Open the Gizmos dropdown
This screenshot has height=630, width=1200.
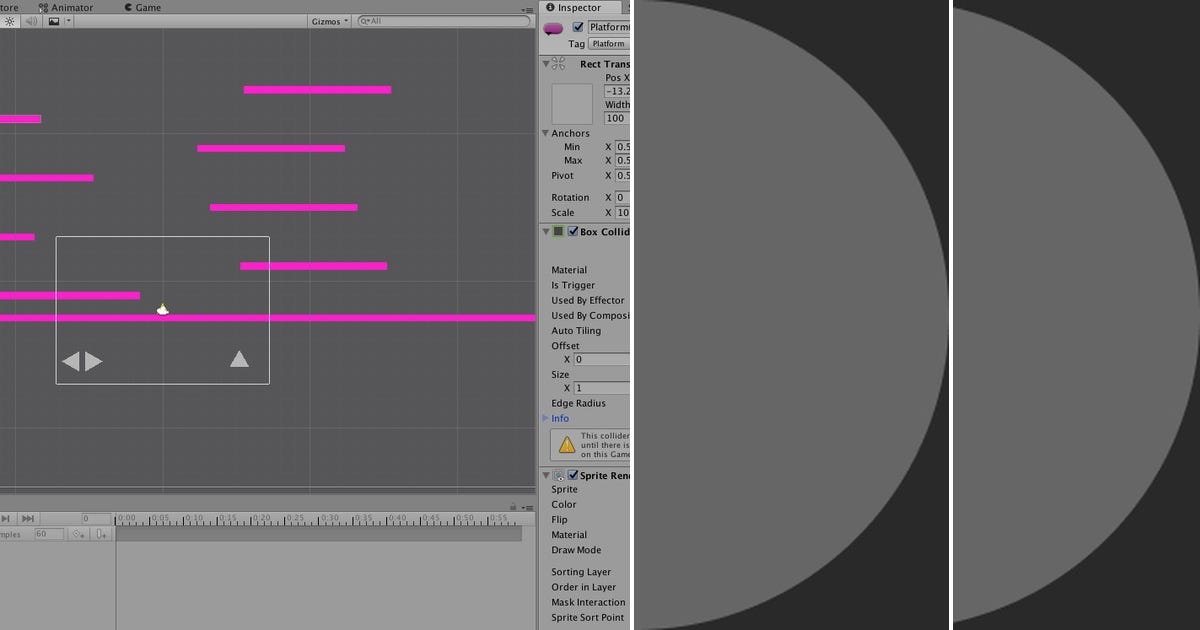tap(329, 20)
